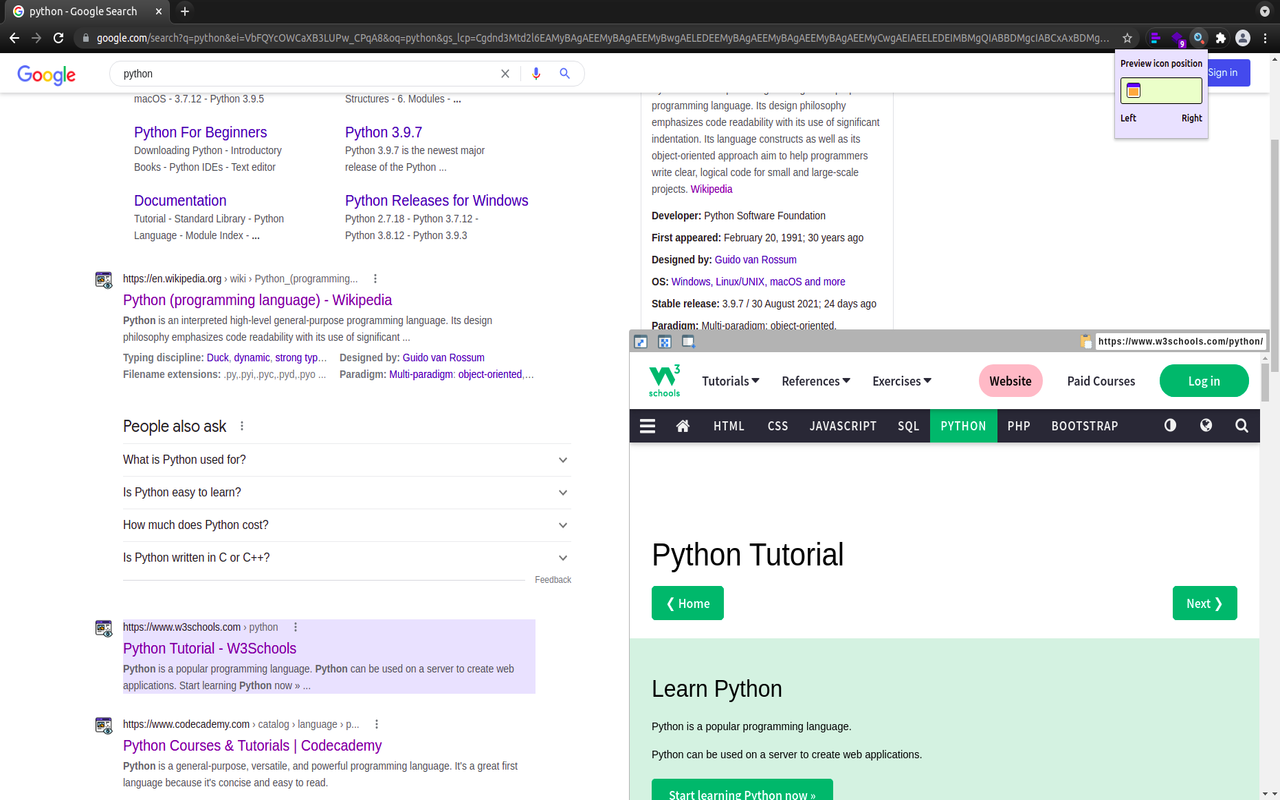Viewport: 1280px width, 800px height.
Task: Click in the Google search input field
Action: pos(305,74)
